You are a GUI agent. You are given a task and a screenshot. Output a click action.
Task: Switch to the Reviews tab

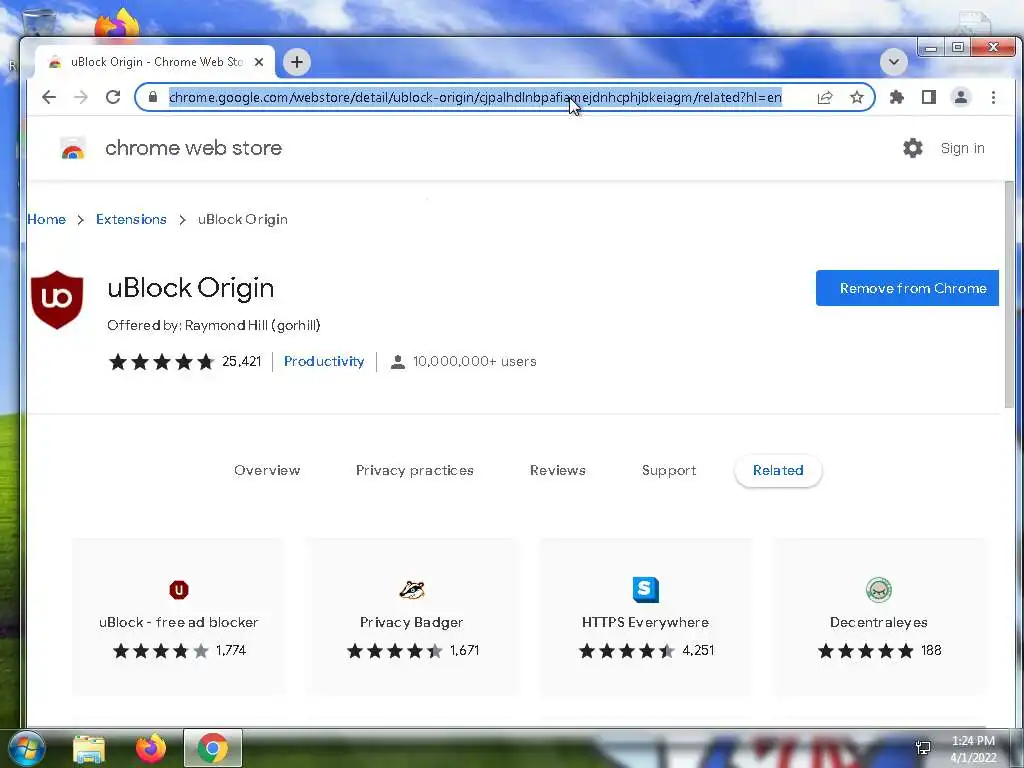coord(558,470)
